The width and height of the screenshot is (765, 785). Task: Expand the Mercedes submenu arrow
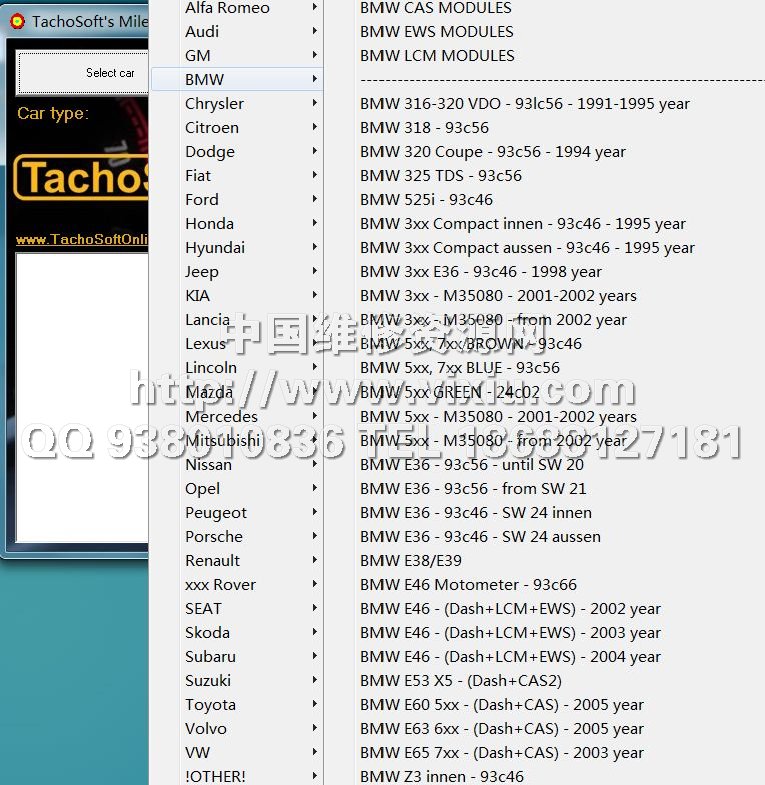(315, 416)
